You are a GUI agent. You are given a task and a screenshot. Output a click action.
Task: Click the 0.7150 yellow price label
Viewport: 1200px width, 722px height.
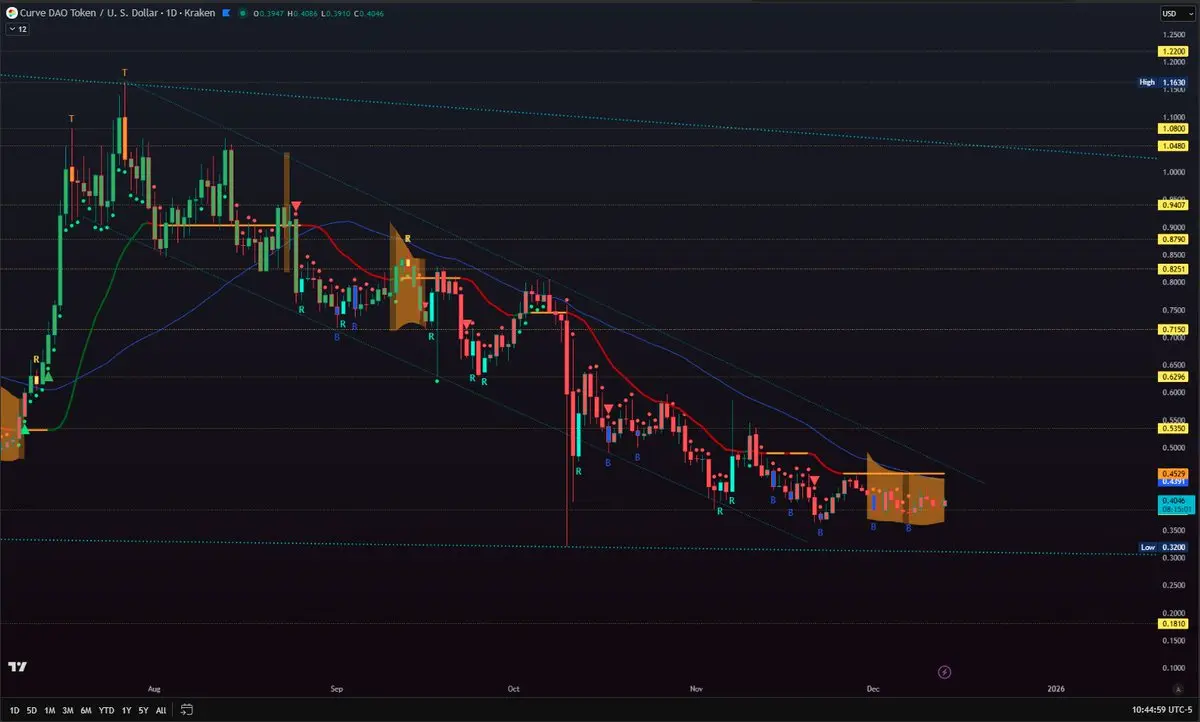1172,329
